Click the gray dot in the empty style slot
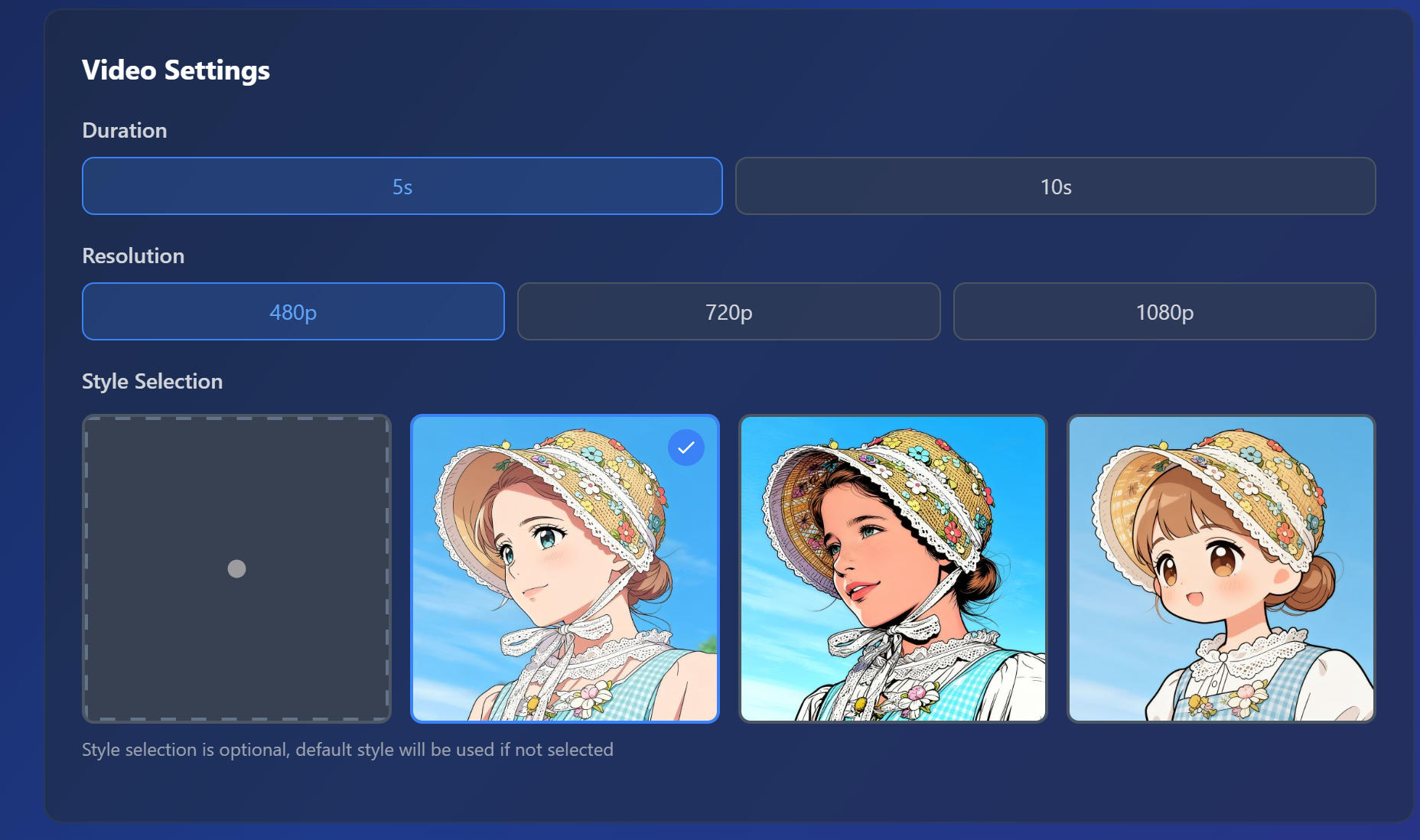1420x840 pixels. point(236,568)
